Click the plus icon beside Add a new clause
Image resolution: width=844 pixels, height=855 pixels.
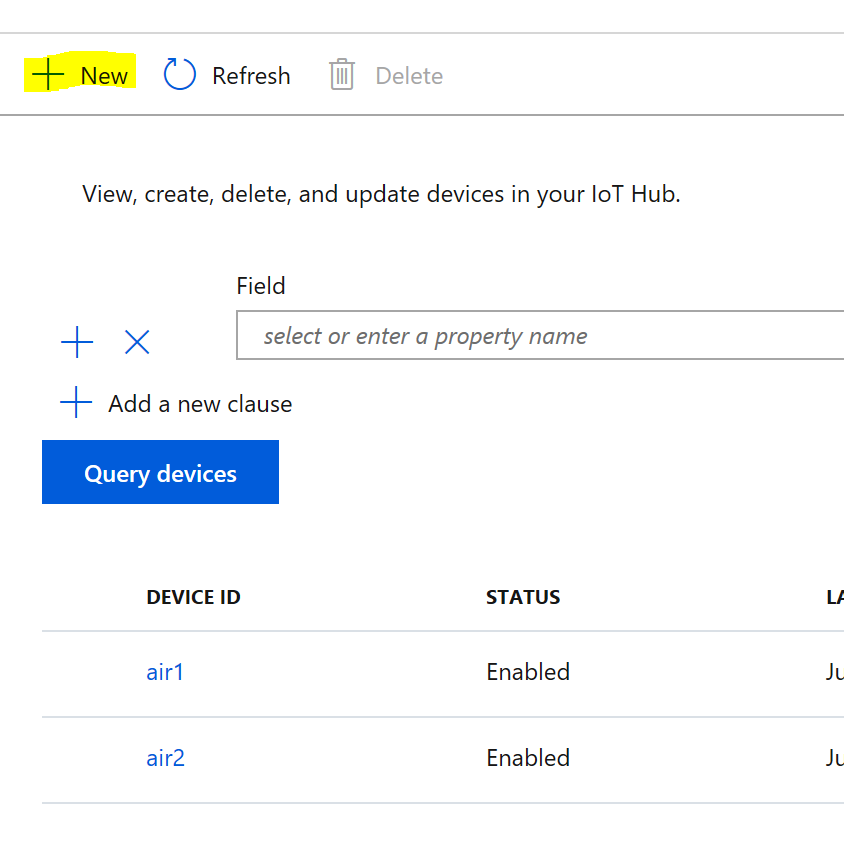pos(76,404)
